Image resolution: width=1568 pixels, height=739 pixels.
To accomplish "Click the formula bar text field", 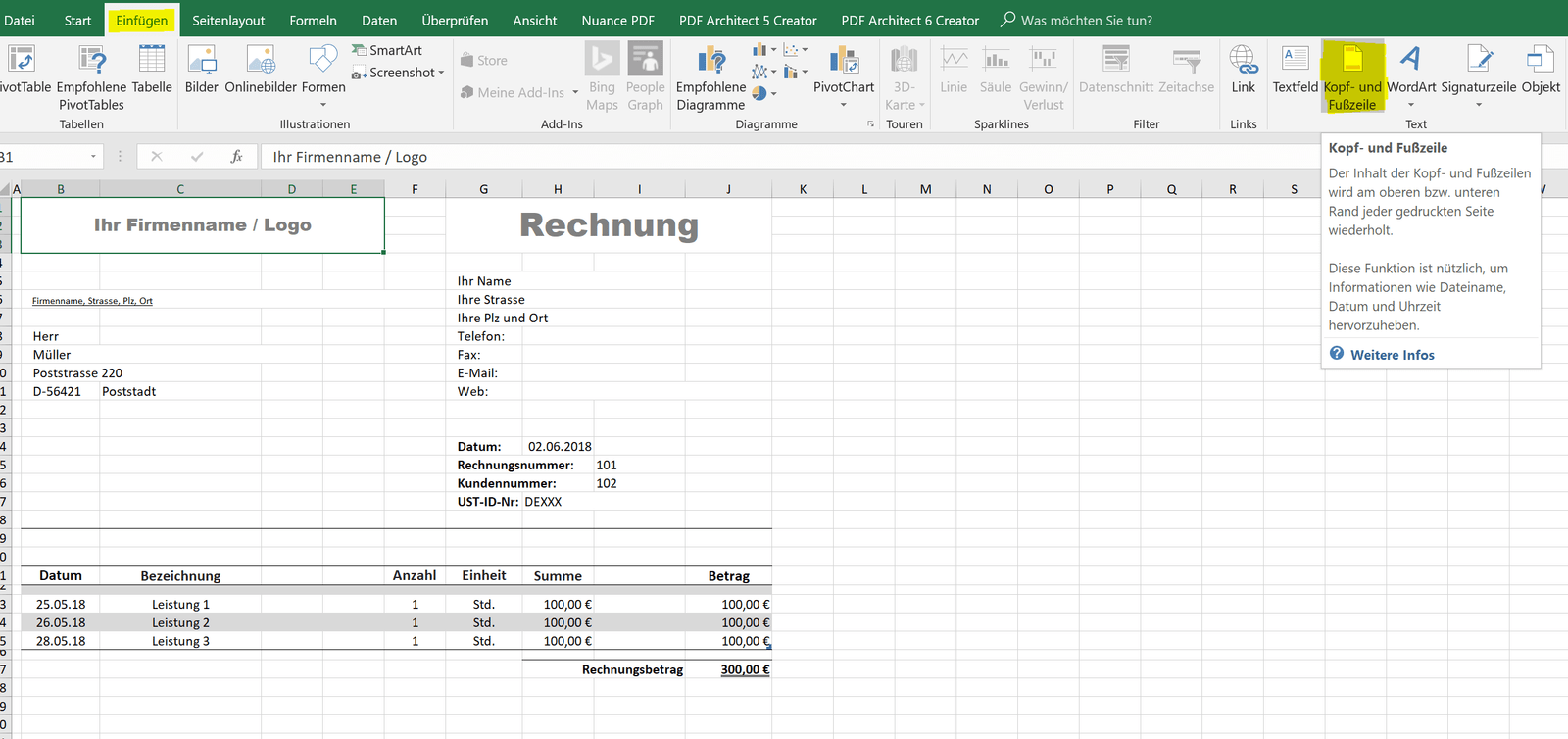I will tap(911, 157).
